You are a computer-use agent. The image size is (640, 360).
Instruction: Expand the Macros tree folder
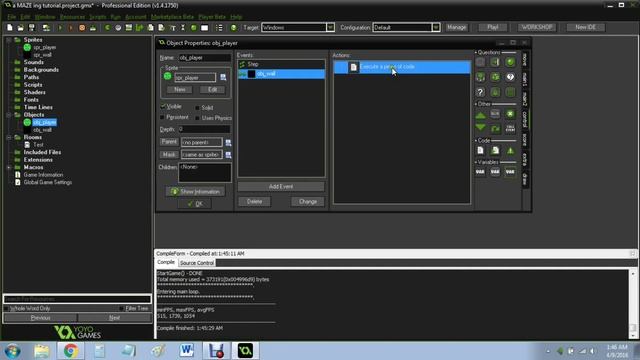click(x=9, y=167)
